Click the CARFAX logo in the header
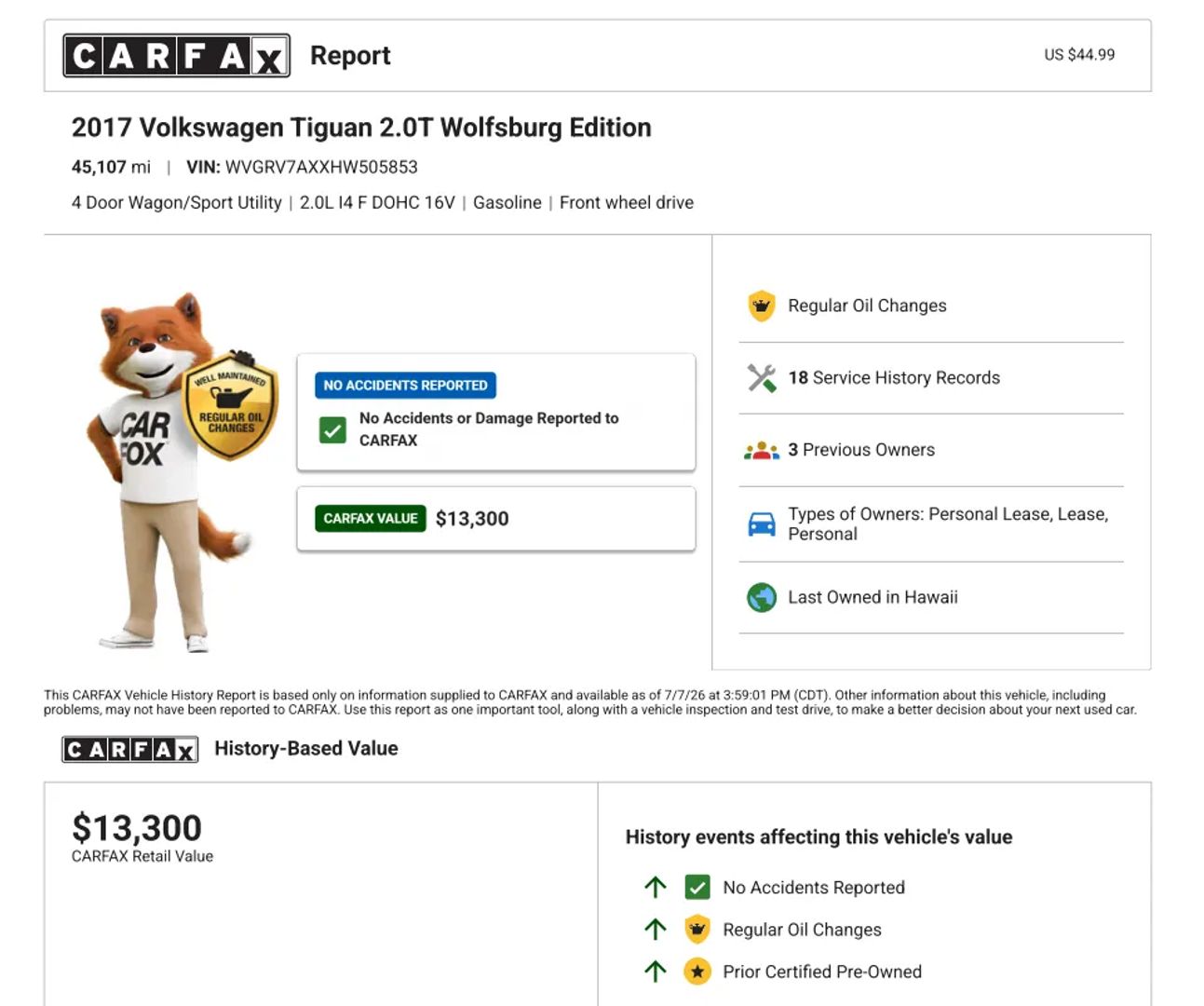The image size is (1204, 1006). [x=176, y=56]
